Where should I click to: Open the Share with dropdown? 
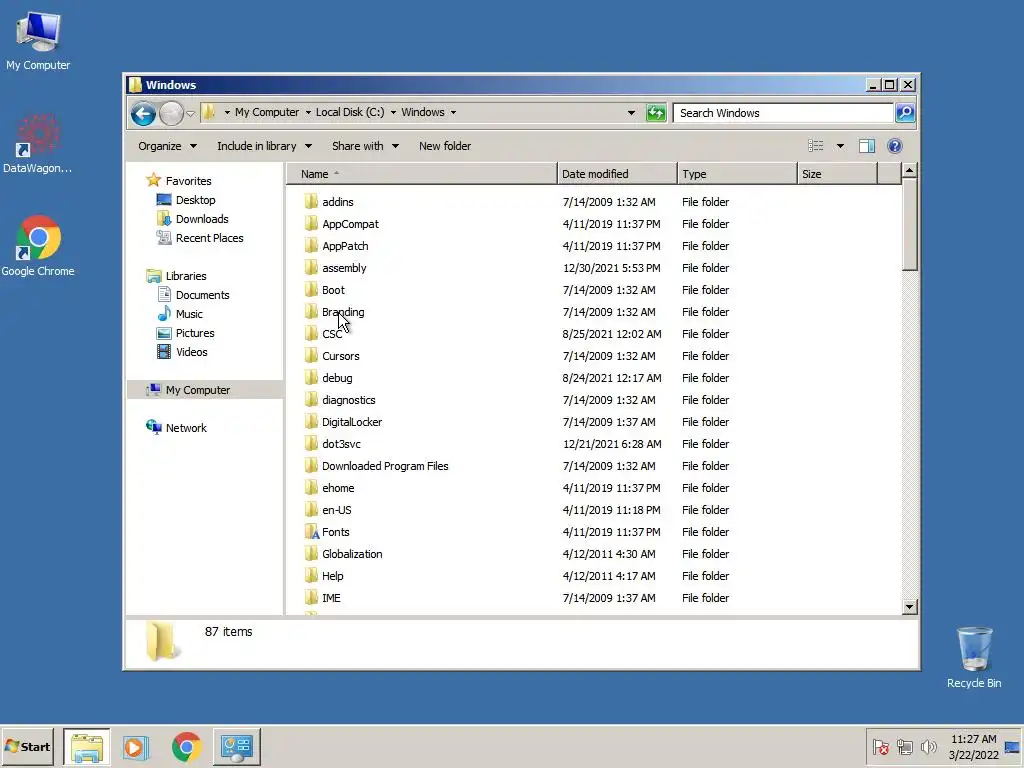click(x=365, y=146)
